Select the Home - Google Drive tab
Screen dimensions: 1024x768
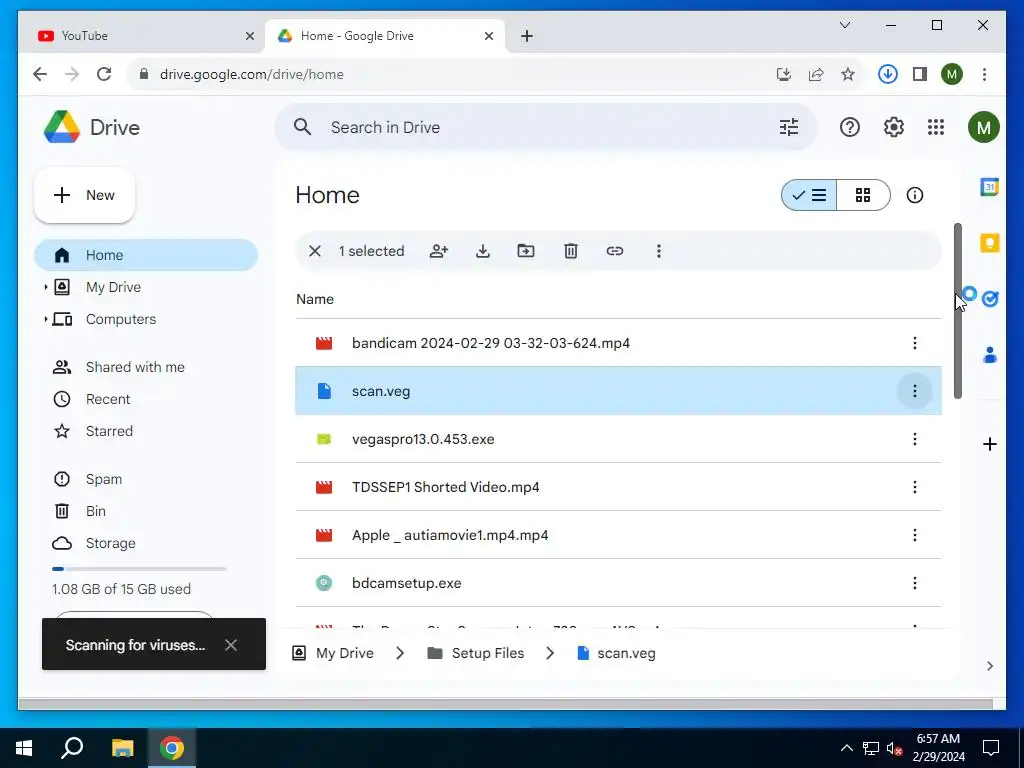click(x=385, y=36)
